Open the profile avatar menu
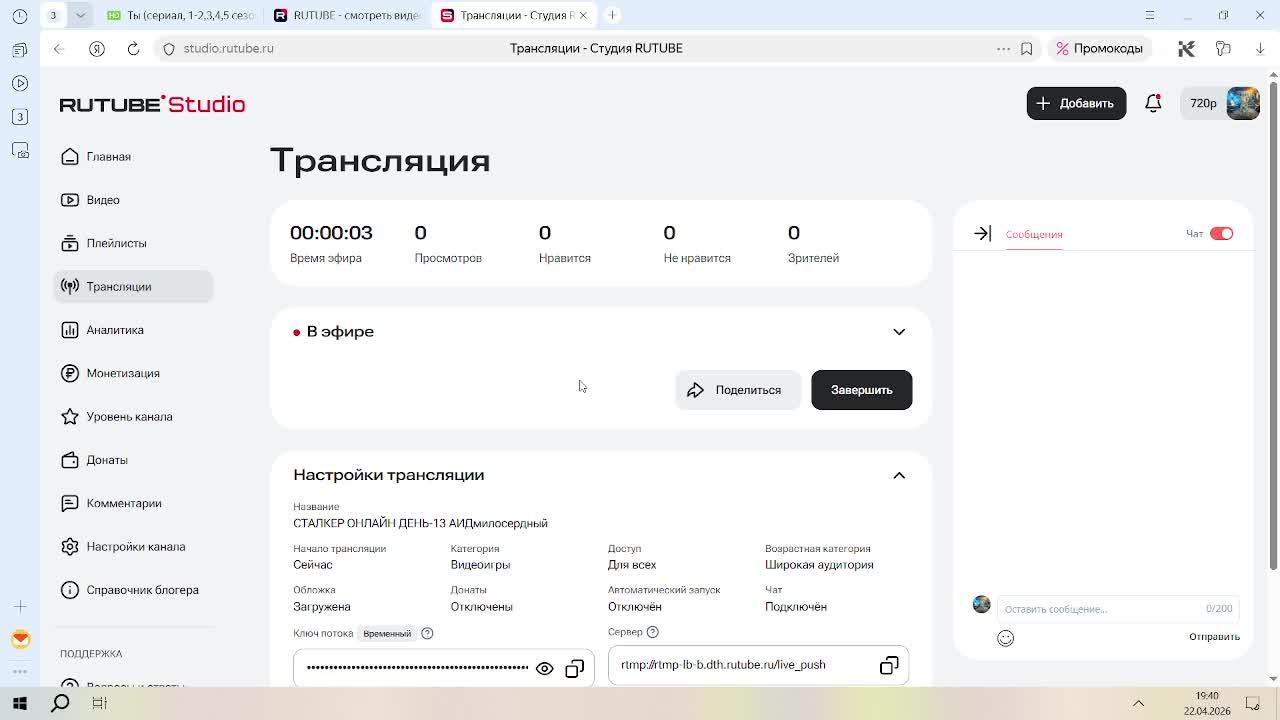The height and width of the screenshot is (720, 1280). [x=1243, y=103]
